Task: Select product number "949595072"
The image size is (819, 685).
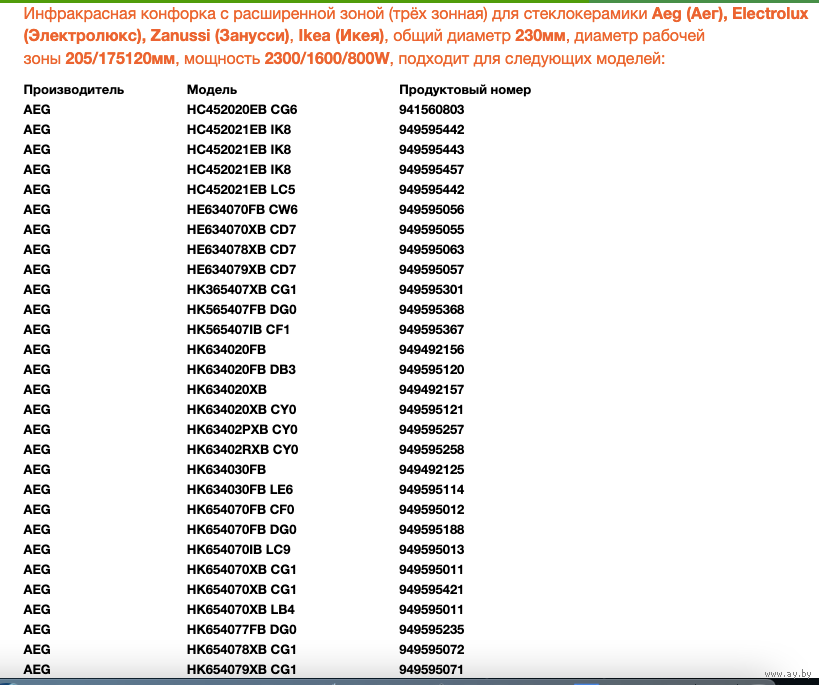Action: click(431, 649)
